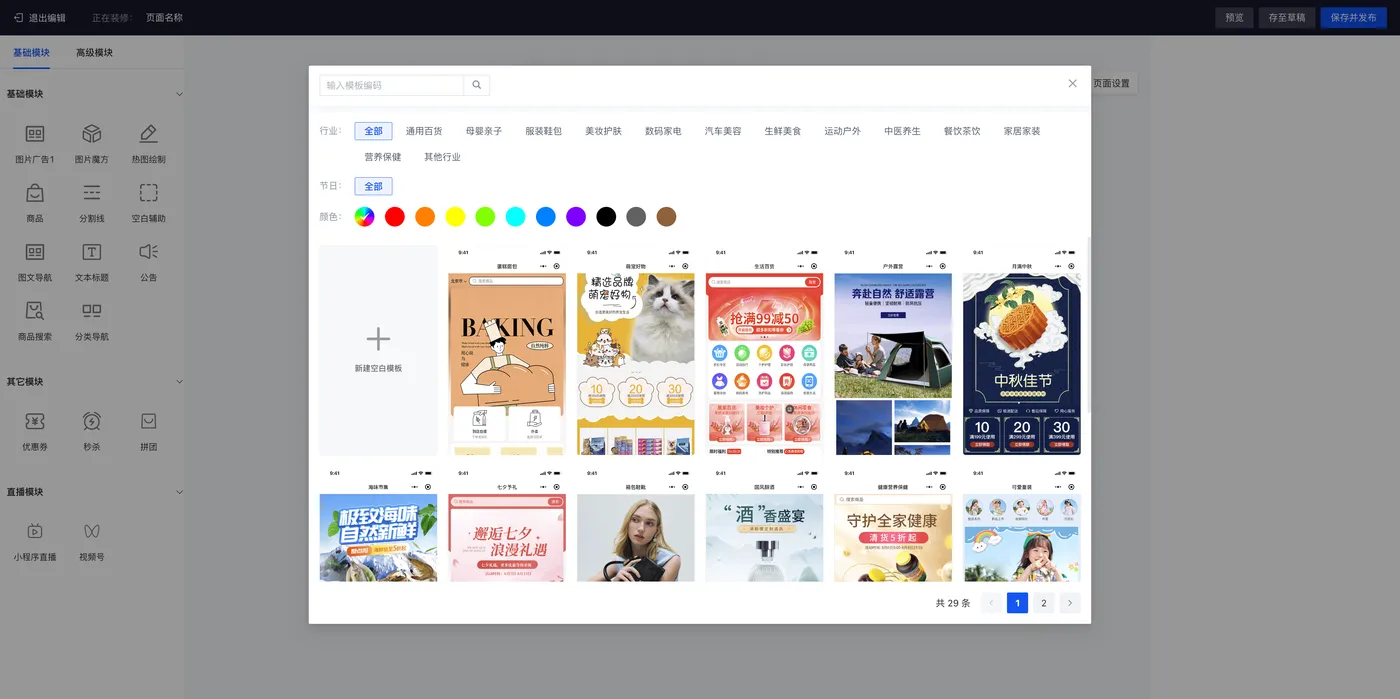
Task: Click the 视频号 module icon
Action: [92, 531]
